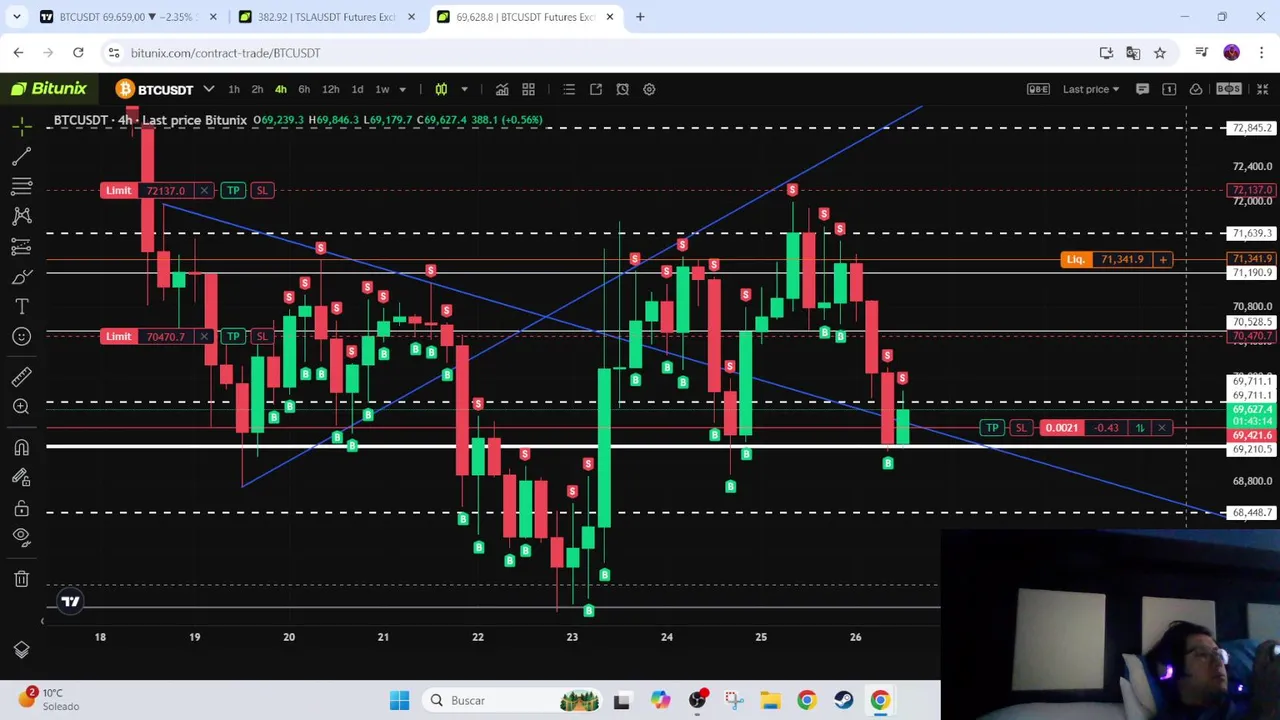Select the 4h timeframe
Viewport: 1280px width, 720px height.
click(281, 89)
